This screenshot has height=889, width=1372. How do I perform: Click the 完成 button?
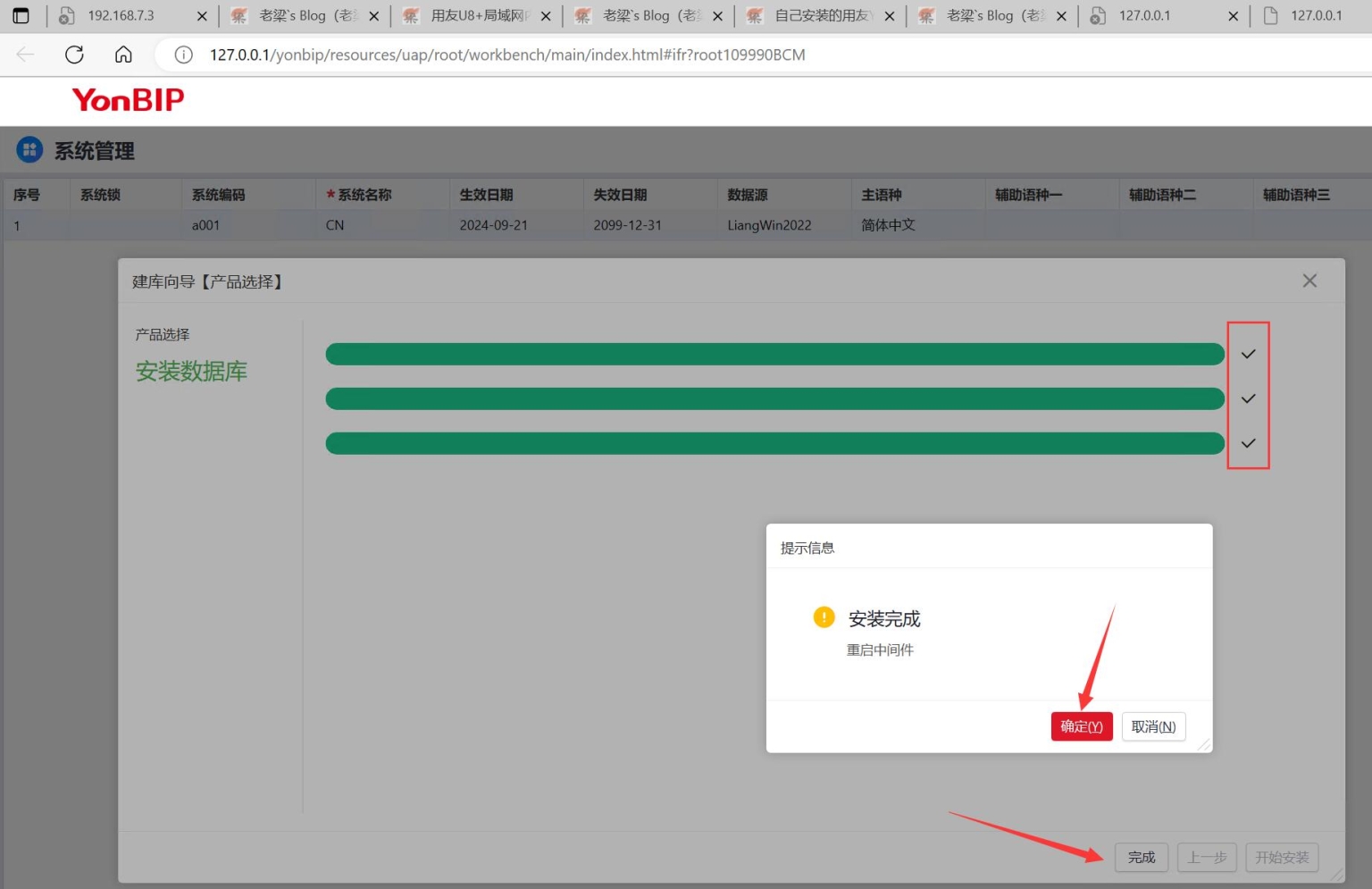[x=1141, y=857]
